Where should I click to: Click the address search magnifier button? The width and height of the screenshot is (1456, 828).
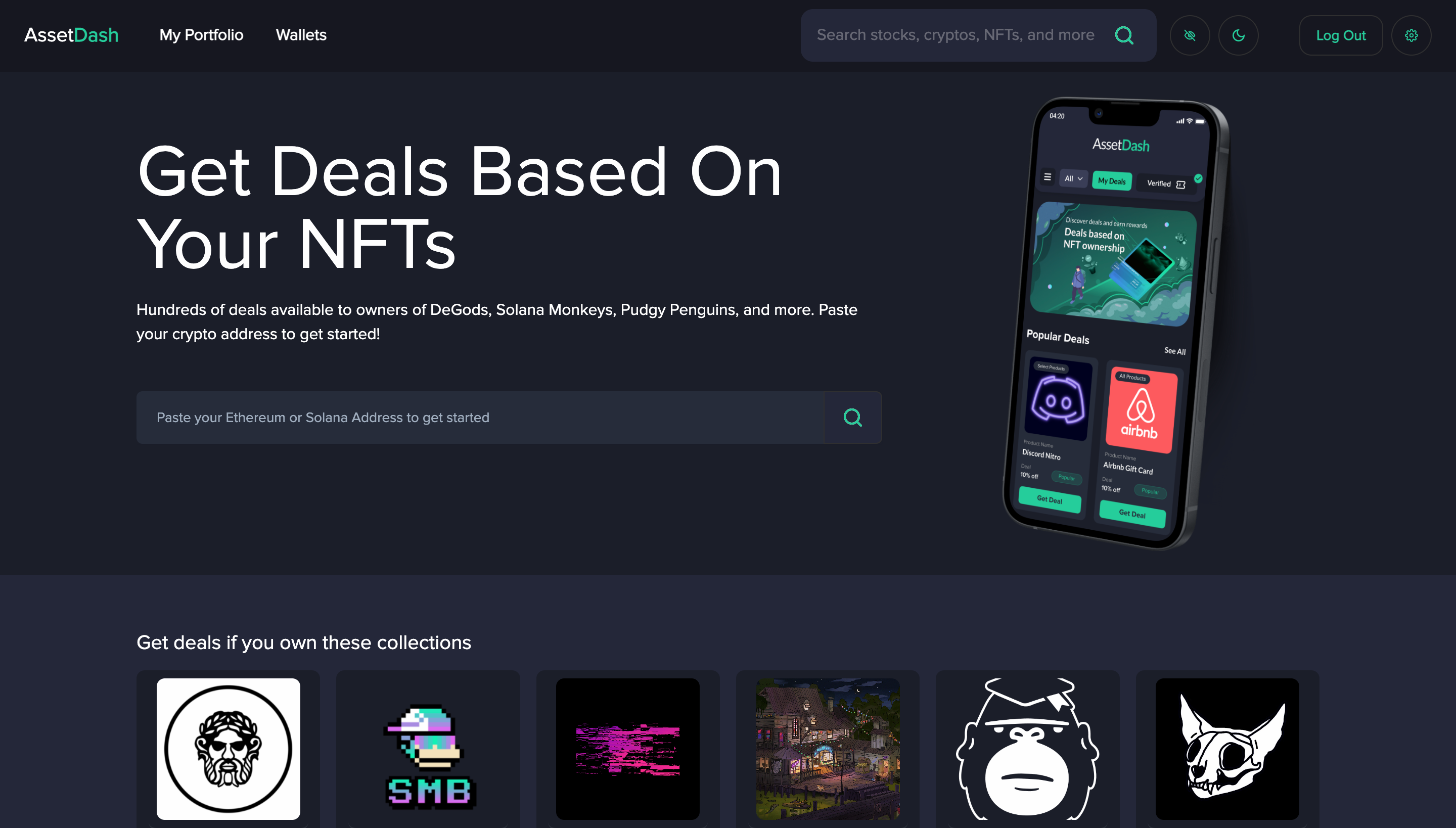coord(852,418)
